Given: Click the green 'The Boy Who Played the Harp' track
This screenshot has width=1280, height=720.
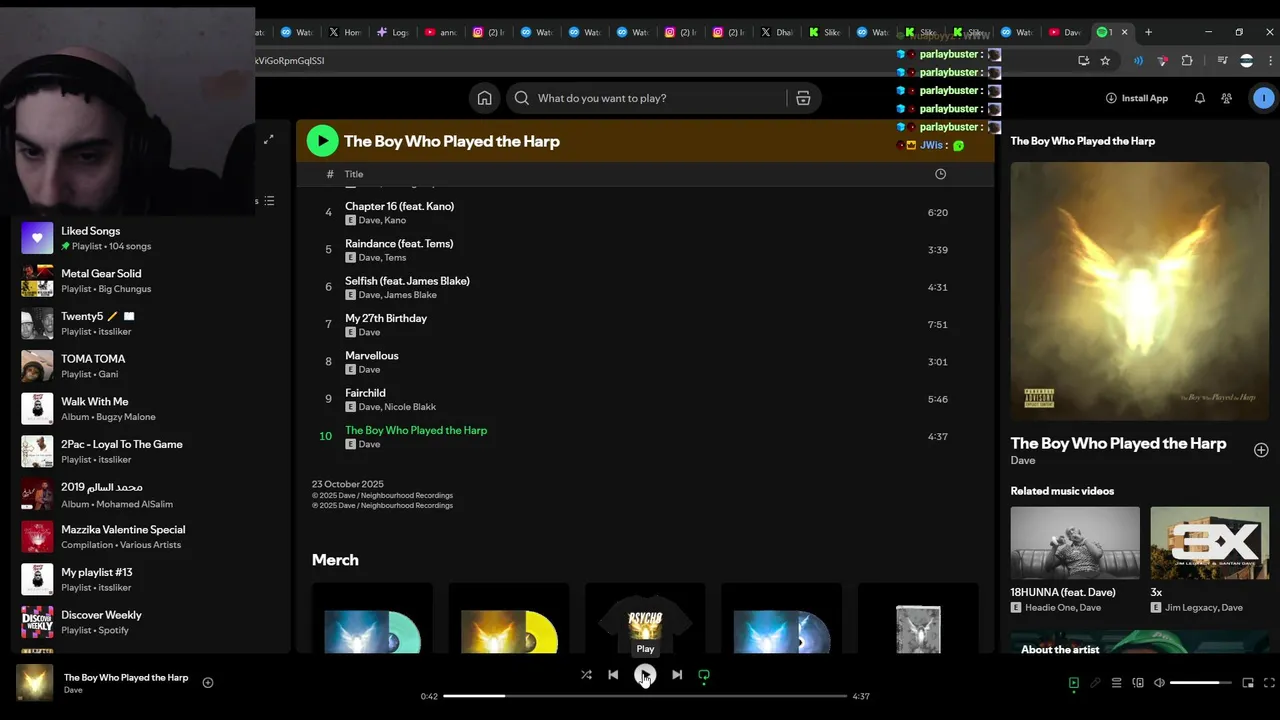Looking at the screenshot, I should point(416,430).
